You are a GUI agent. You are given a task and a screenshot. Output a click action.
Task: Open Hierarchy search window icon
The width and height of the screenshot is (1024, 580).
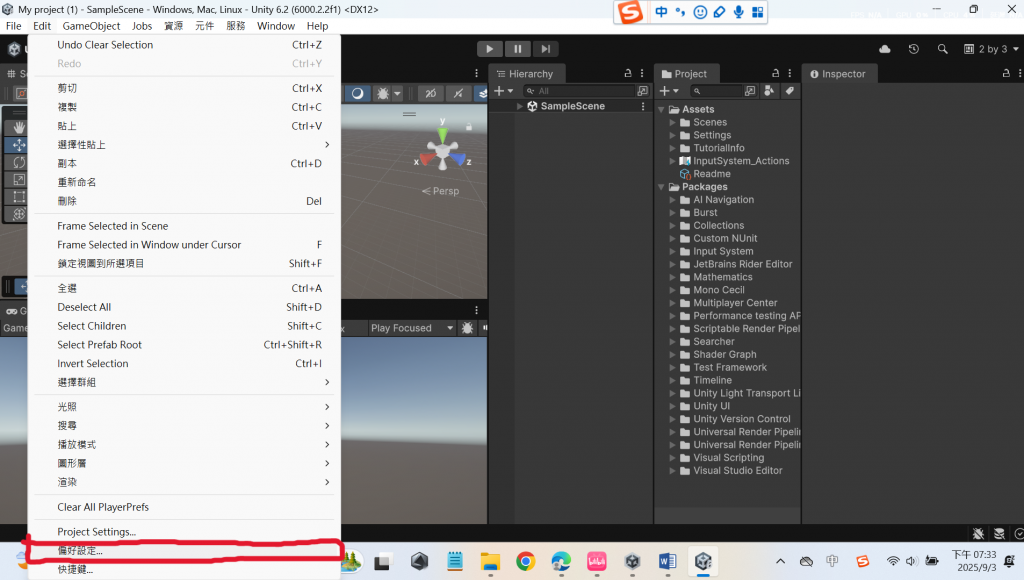(x=643, y=91)
